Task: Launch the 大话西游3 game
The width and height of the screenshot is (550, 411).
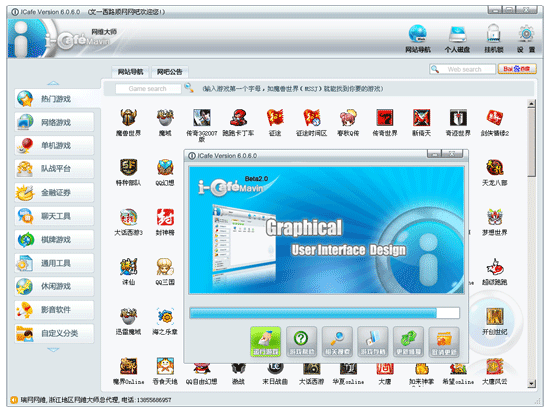Action: coord(128,217)
